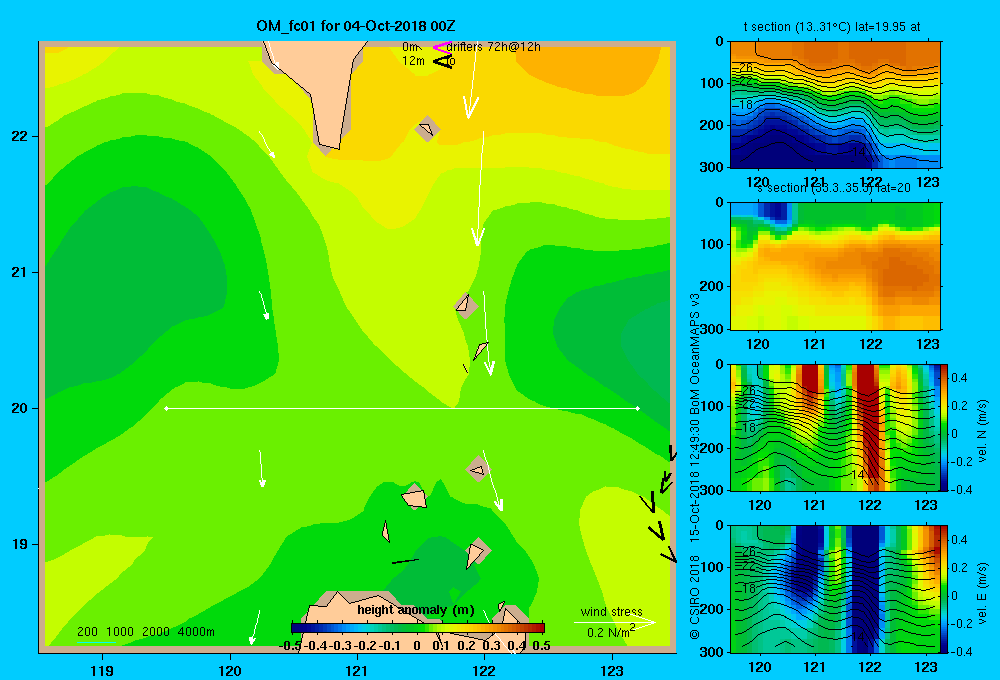
Task: Click the white horizontal section line at latitude 20
Action: pos(402,408)
